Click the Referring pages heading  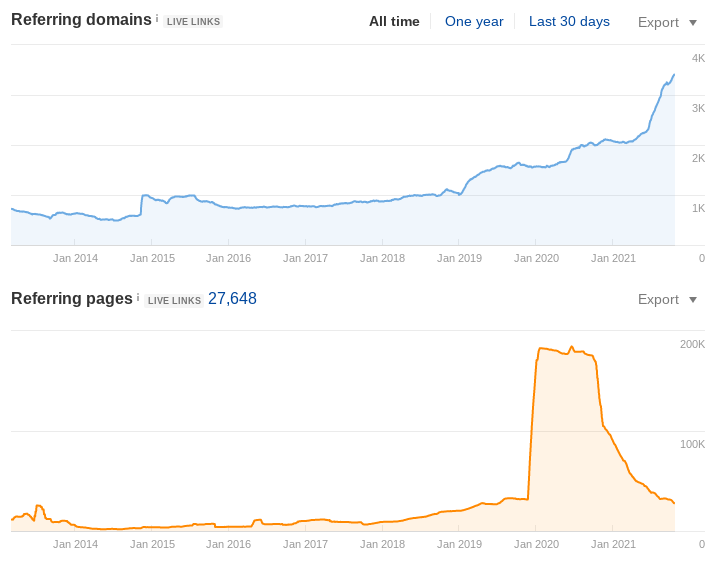click(x=71, y=298)
